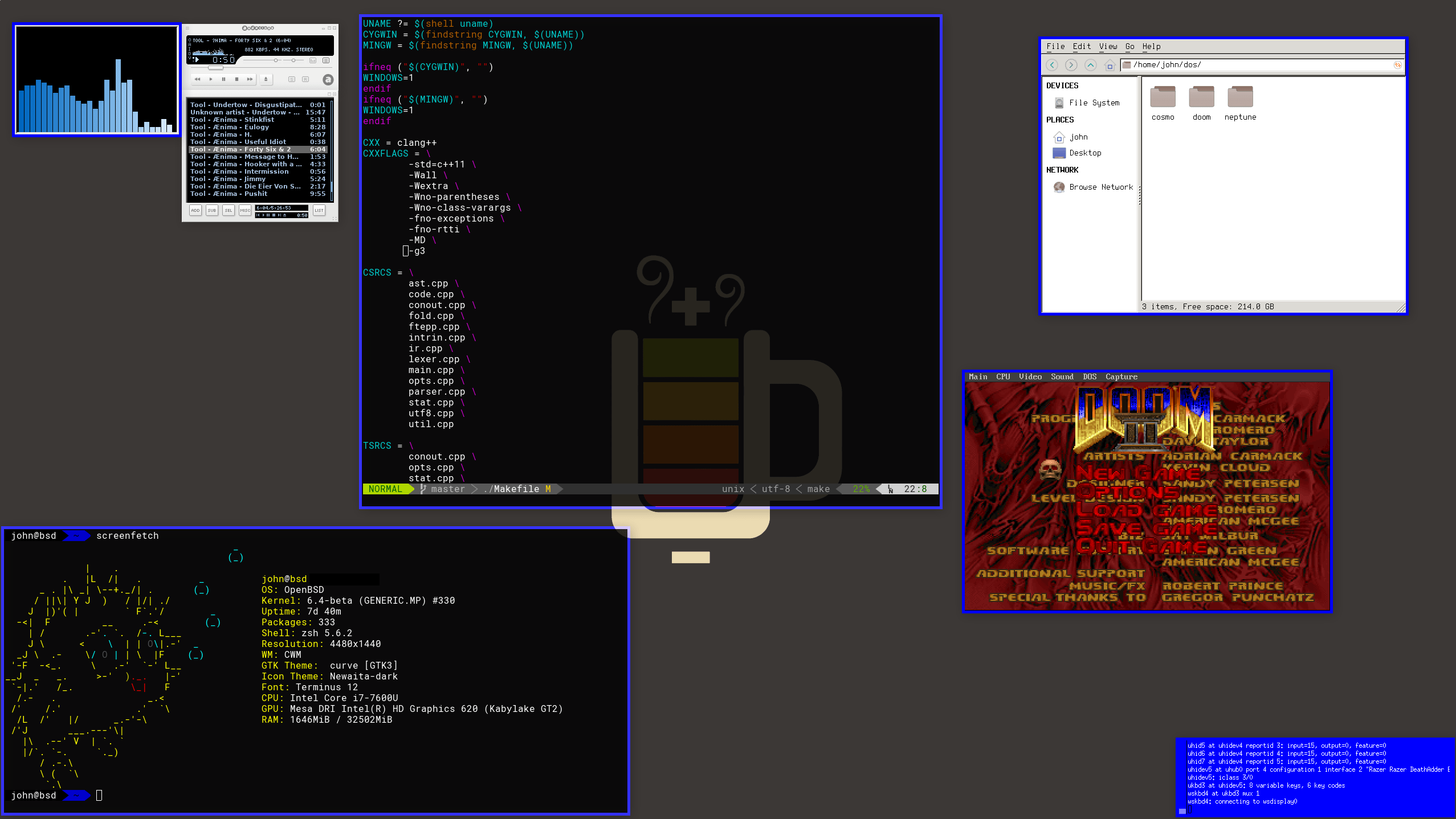Click the Forward arrow in the file manager
This screenshot has height=819, width=1456.
1072,65
